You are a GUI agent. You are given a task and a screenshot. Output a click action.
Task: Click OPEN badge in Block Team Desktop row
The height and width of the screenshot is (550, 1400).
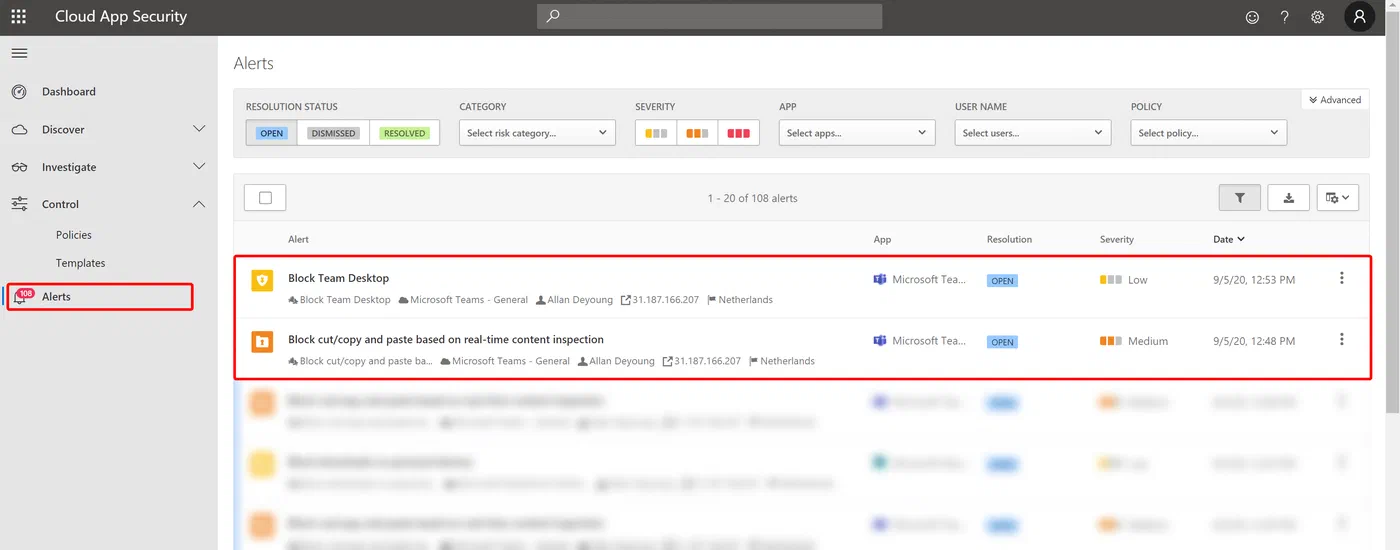[1002, 281]
